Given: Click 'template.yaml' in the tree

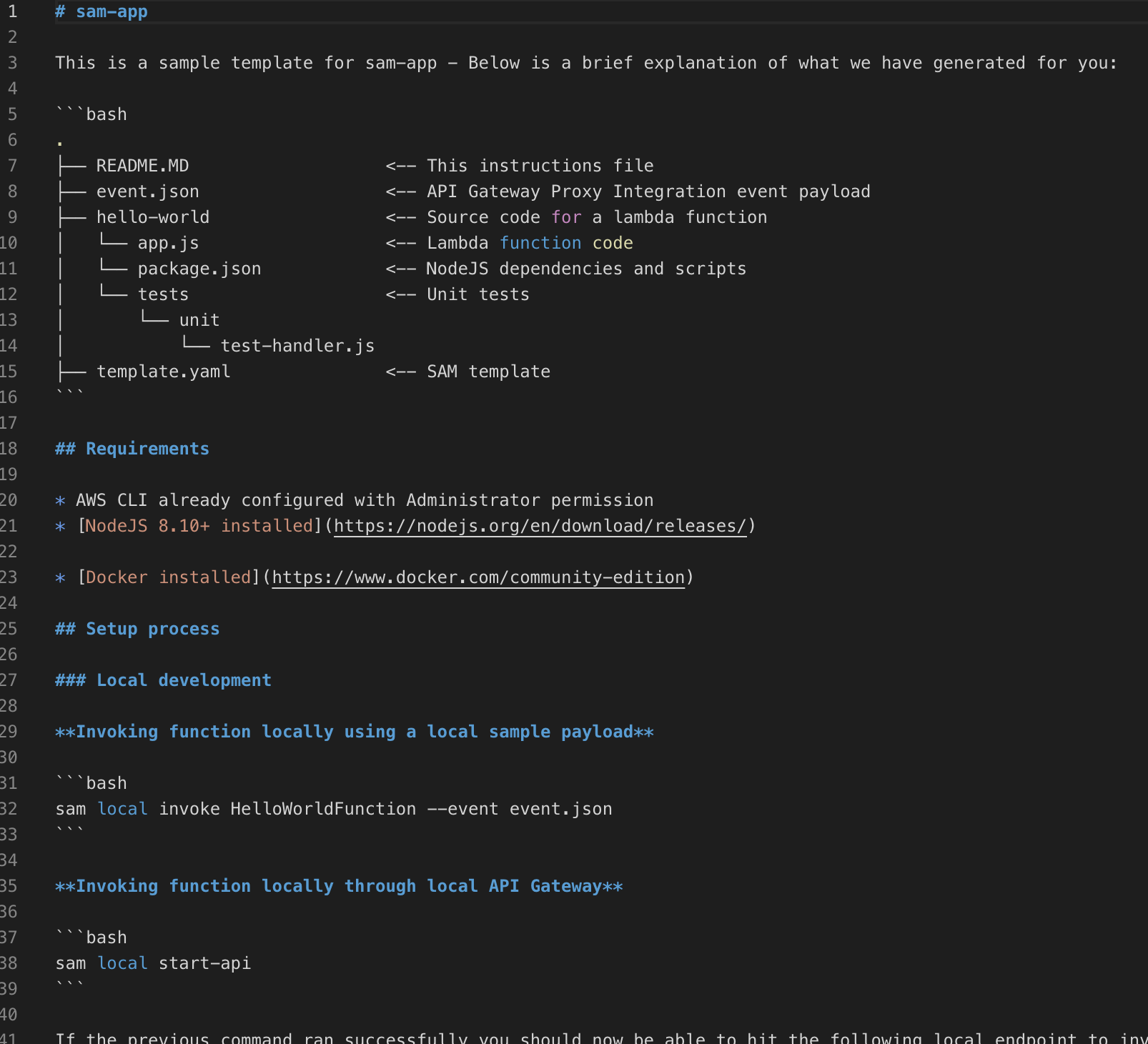Looking at the screenshot, I should [x=164, y=372].
